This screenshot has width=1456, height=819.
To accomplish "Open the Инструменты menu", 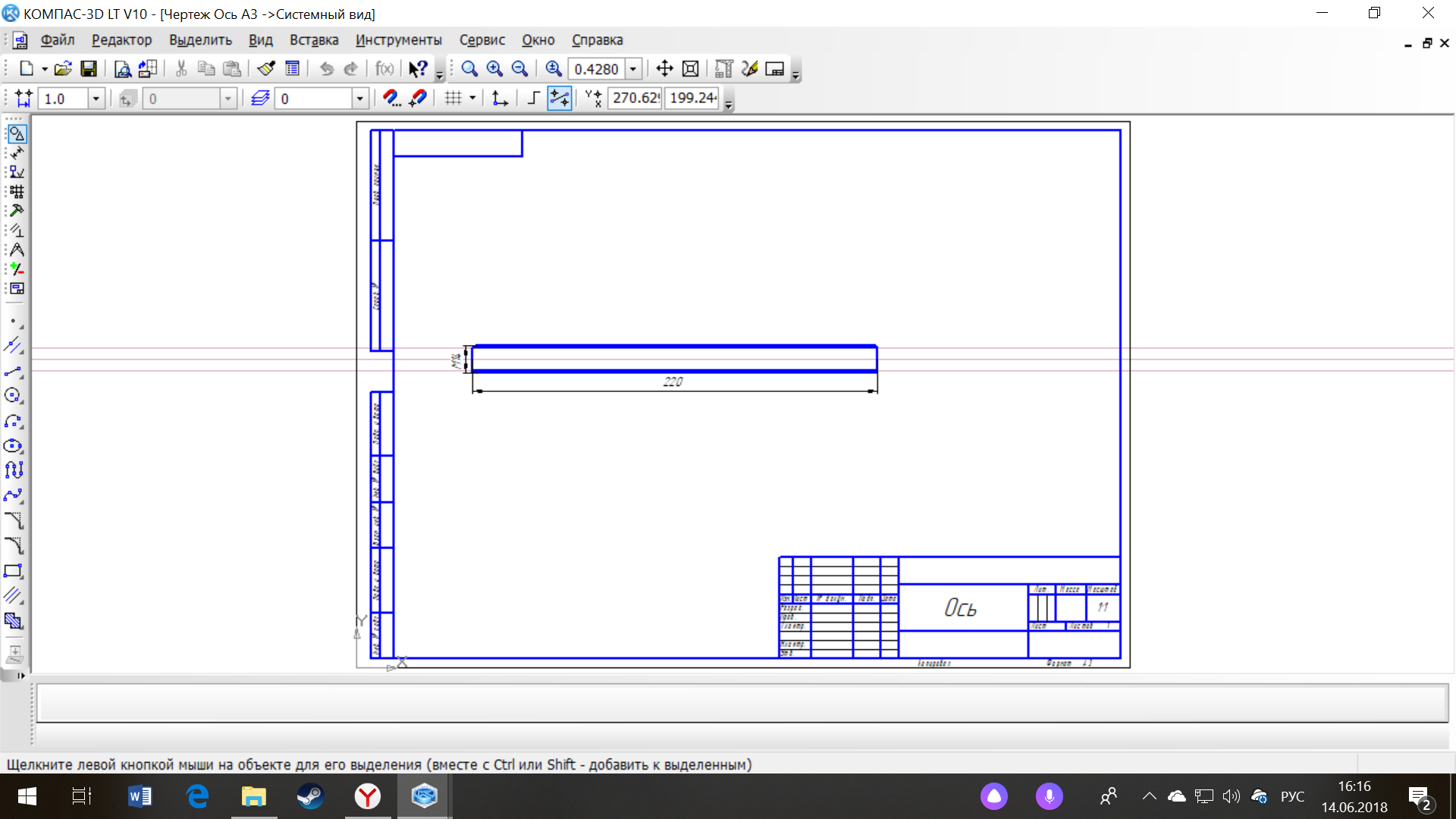I will pos(398,40).
